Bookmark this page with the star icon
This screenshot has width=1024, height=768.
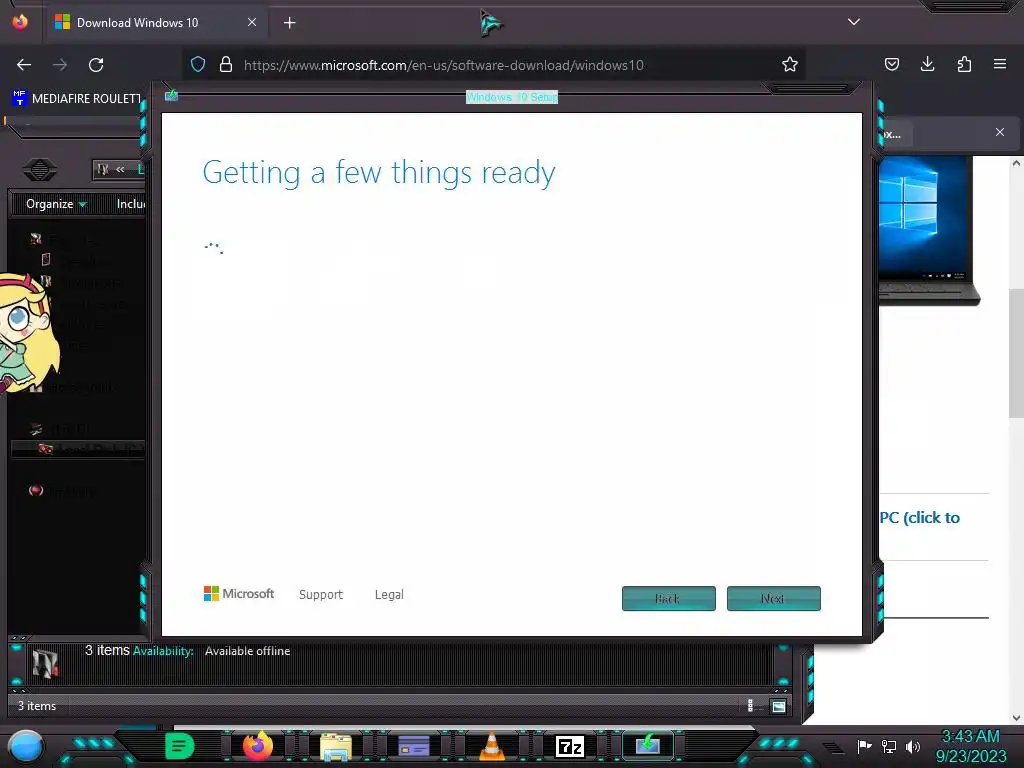point(790,64)
